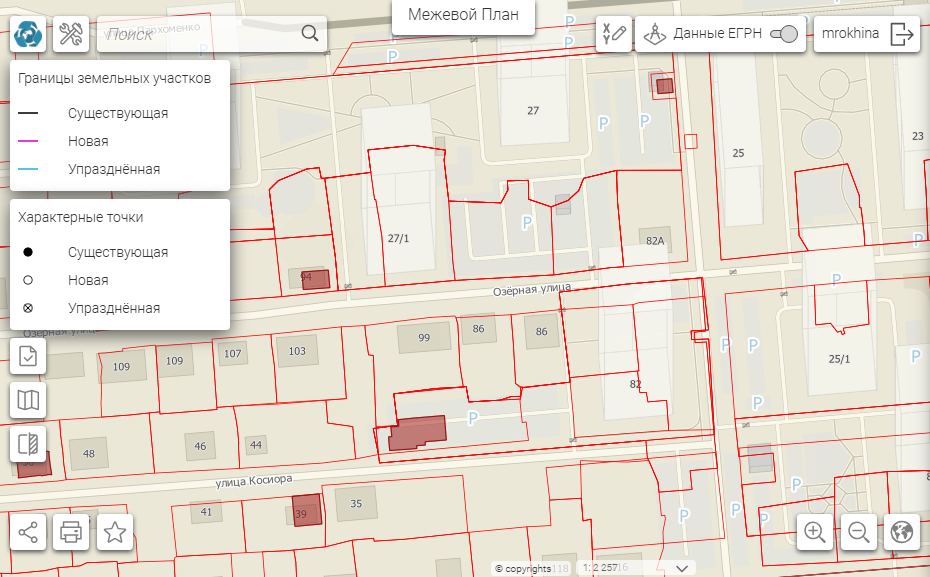Click the map layers icon beside Данные ЕГРН
Image resolution: width=930 pixels, height=577 pixels.
(654, 34)
